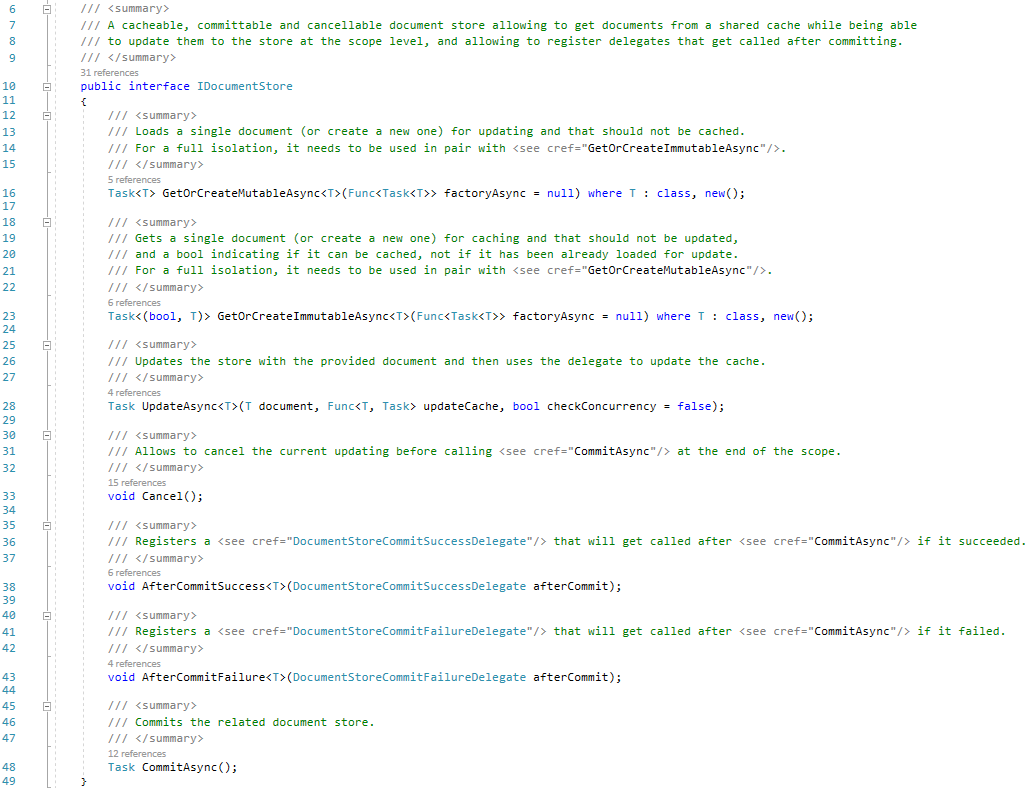Image resolution: width=1036 pixels, height=788 pixels.
Task: Collapse the summary comment at line 35
Action: click(47, 526)
